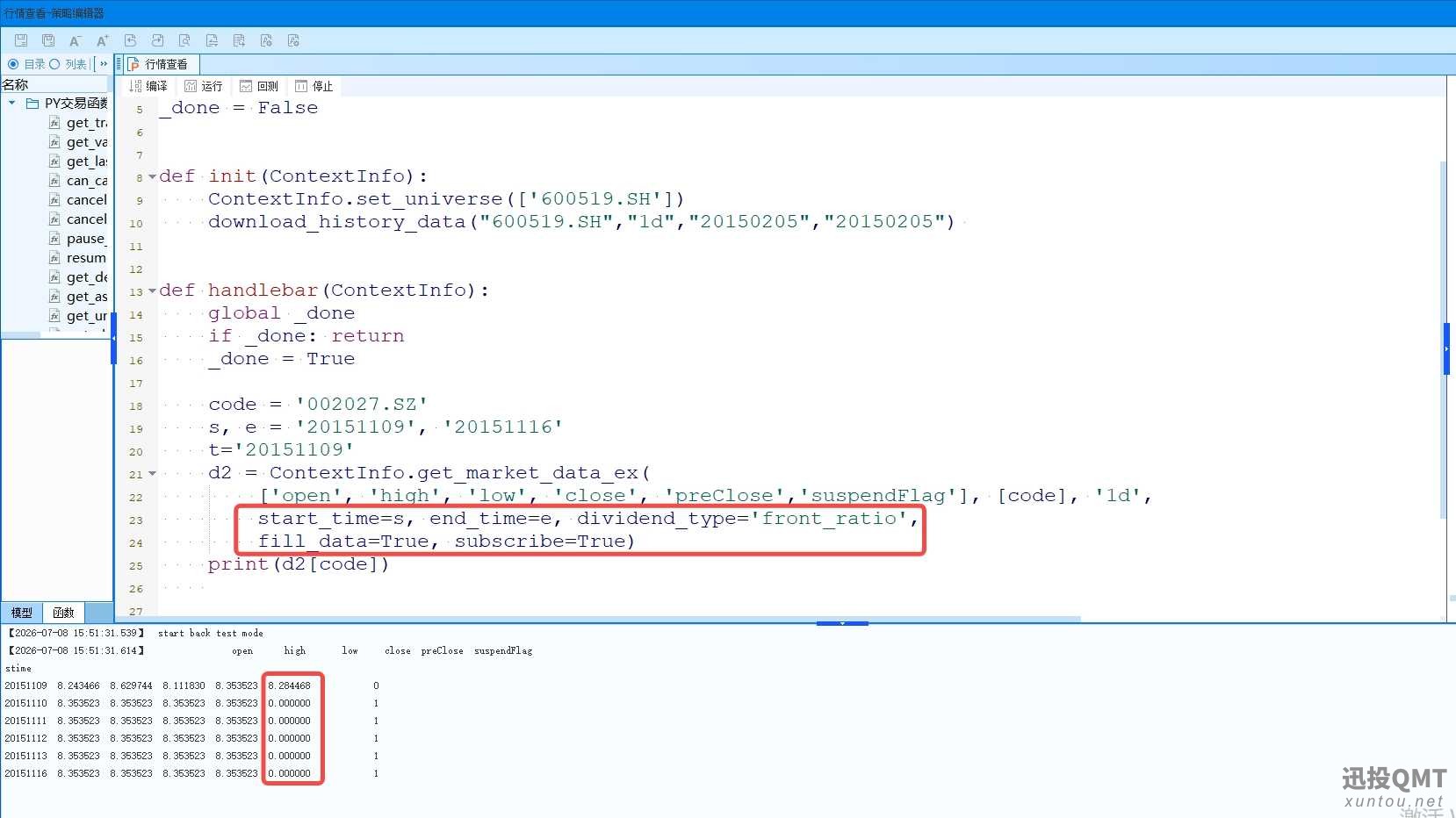This screenshot has height=818, width=1456.
Task: Stop execution with 停止
Action: 314,86
